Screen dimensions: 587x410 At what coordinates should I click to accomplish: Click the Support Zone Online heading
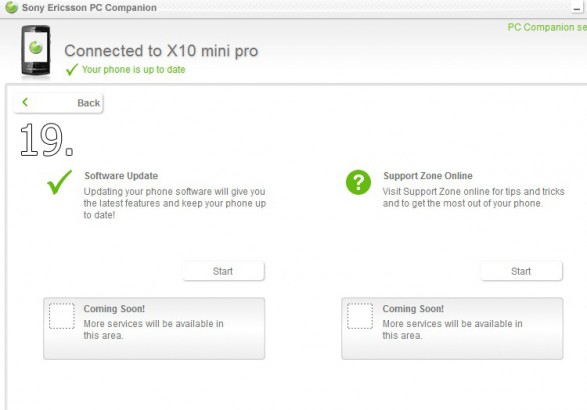click(x=428, y=176)
